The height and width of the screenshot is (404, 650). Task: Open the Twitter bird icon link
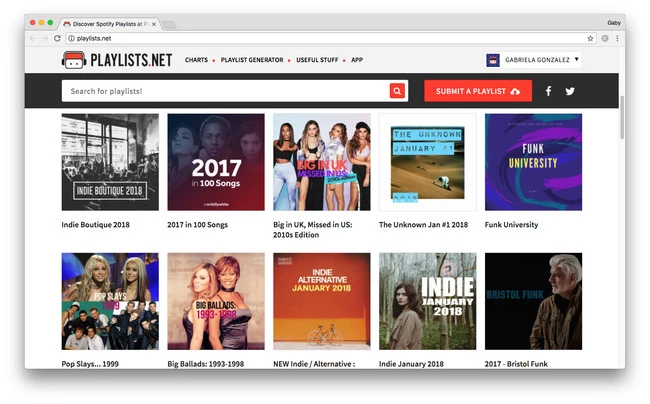click(x=570, y=91)
